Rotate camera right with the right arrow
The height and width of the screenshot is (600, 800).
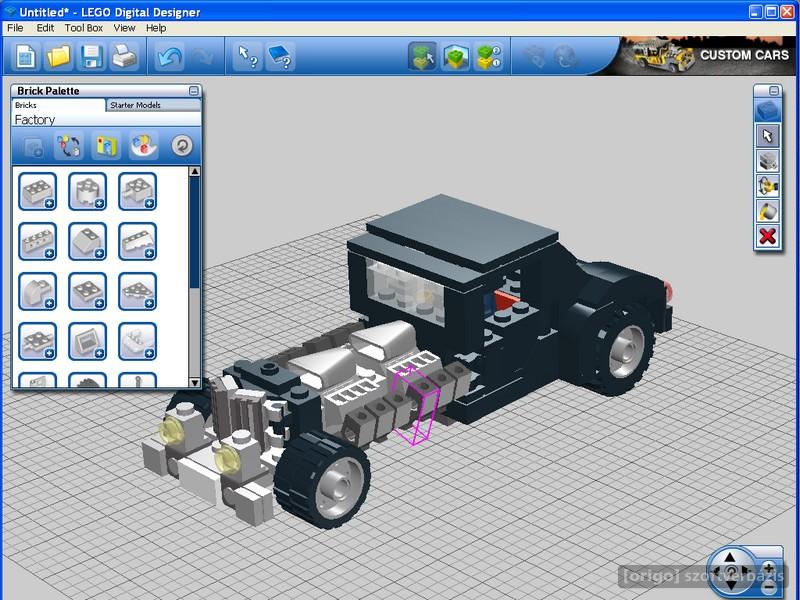(x=745, y=571)
